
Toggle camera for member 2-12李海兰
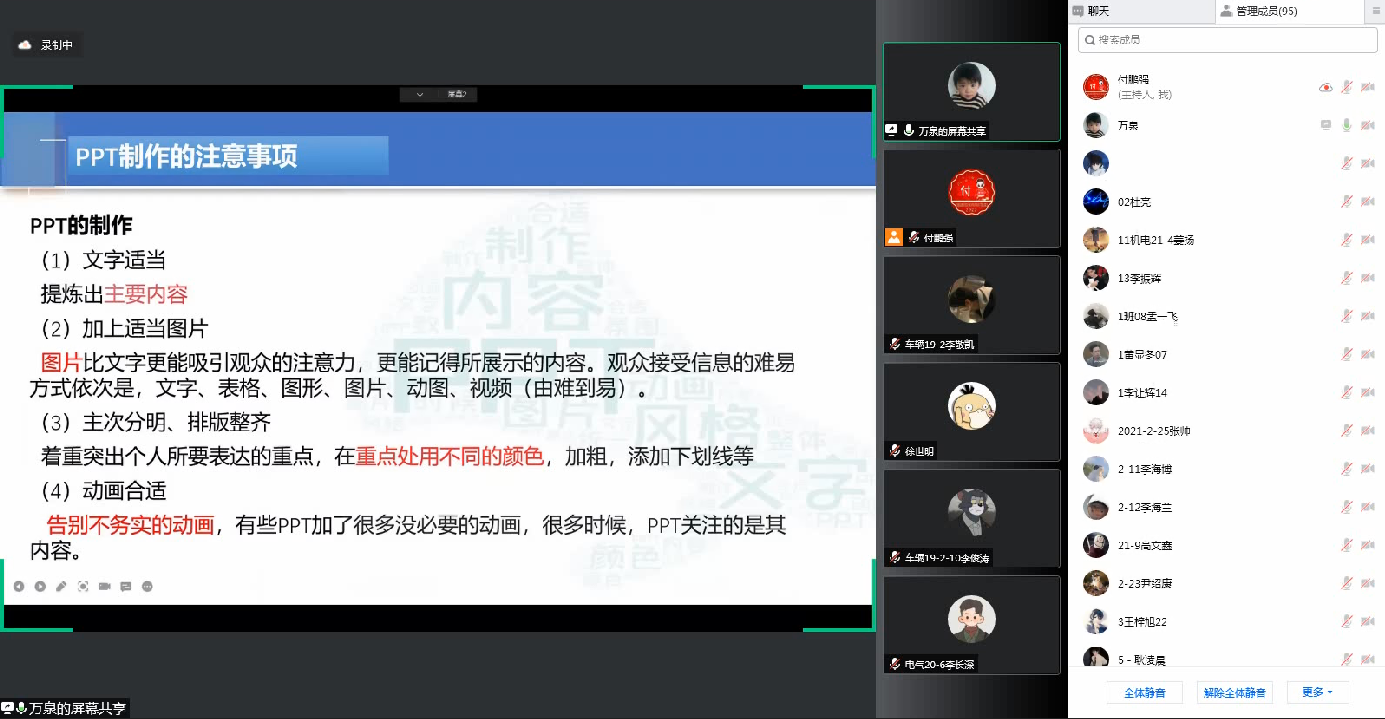1367,507
